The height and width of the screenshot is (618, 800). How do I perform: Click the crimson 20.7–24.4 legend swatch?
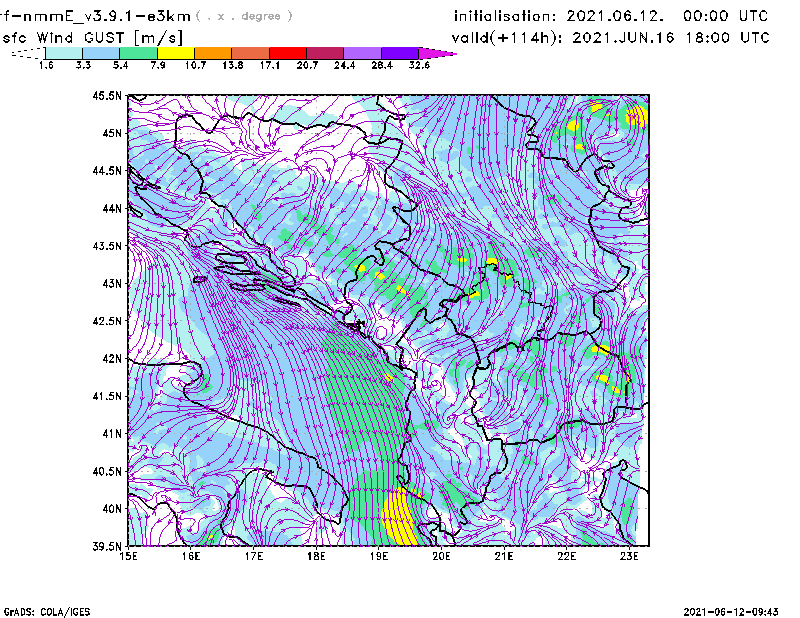325,53
